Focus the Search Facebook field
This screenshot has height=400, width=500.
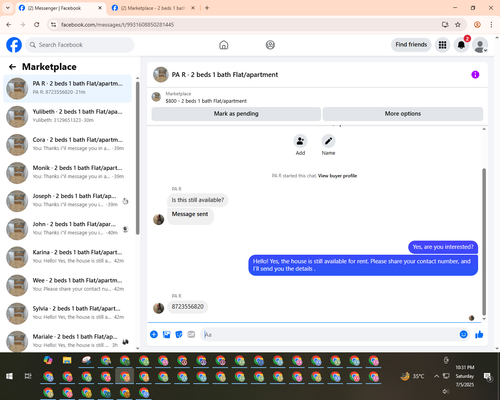click(80, 45)
